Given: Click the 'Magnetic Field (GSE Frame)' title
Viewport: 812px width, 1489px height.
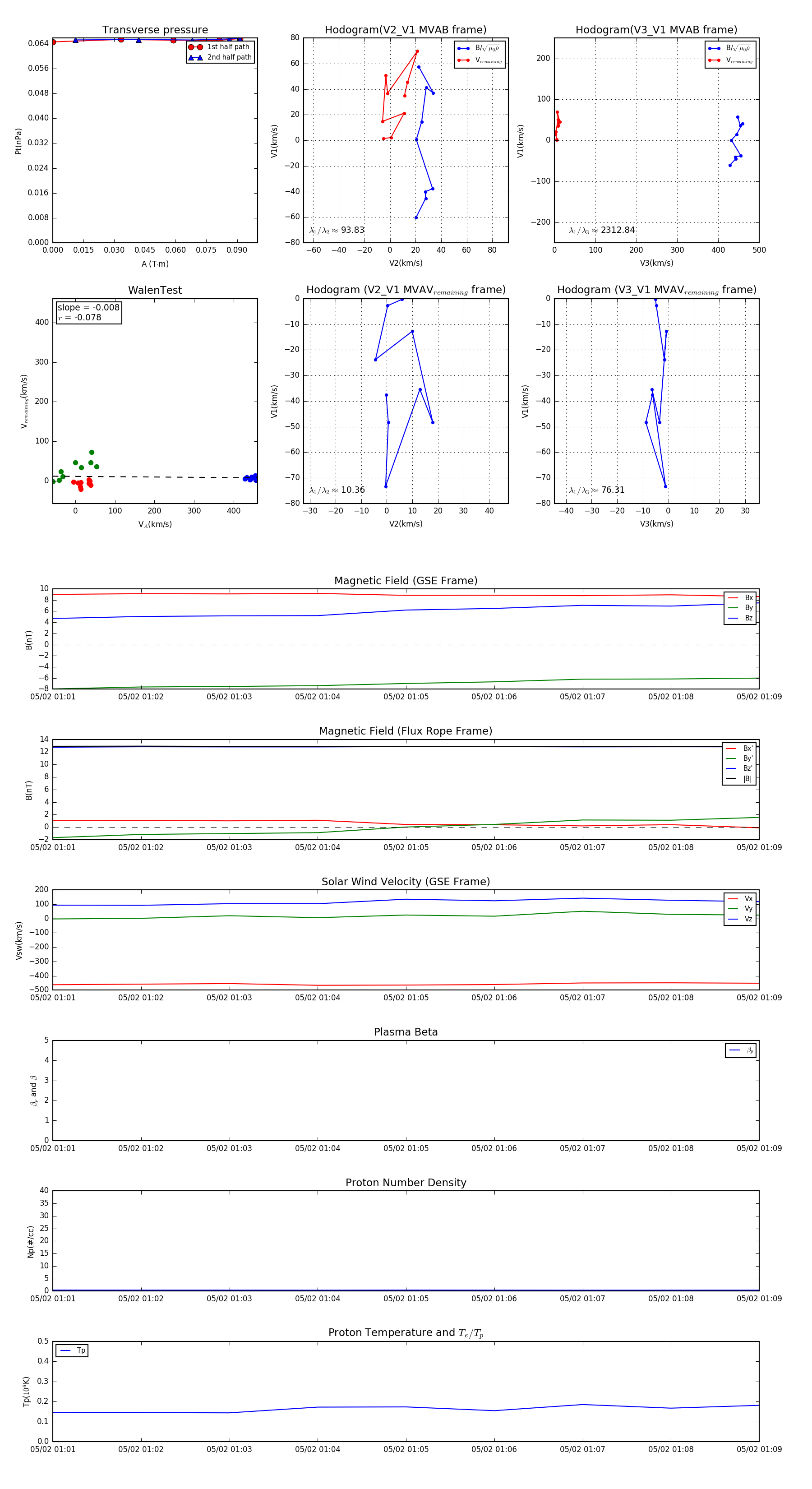Looking at the screenshot, I should coord(406,581).
